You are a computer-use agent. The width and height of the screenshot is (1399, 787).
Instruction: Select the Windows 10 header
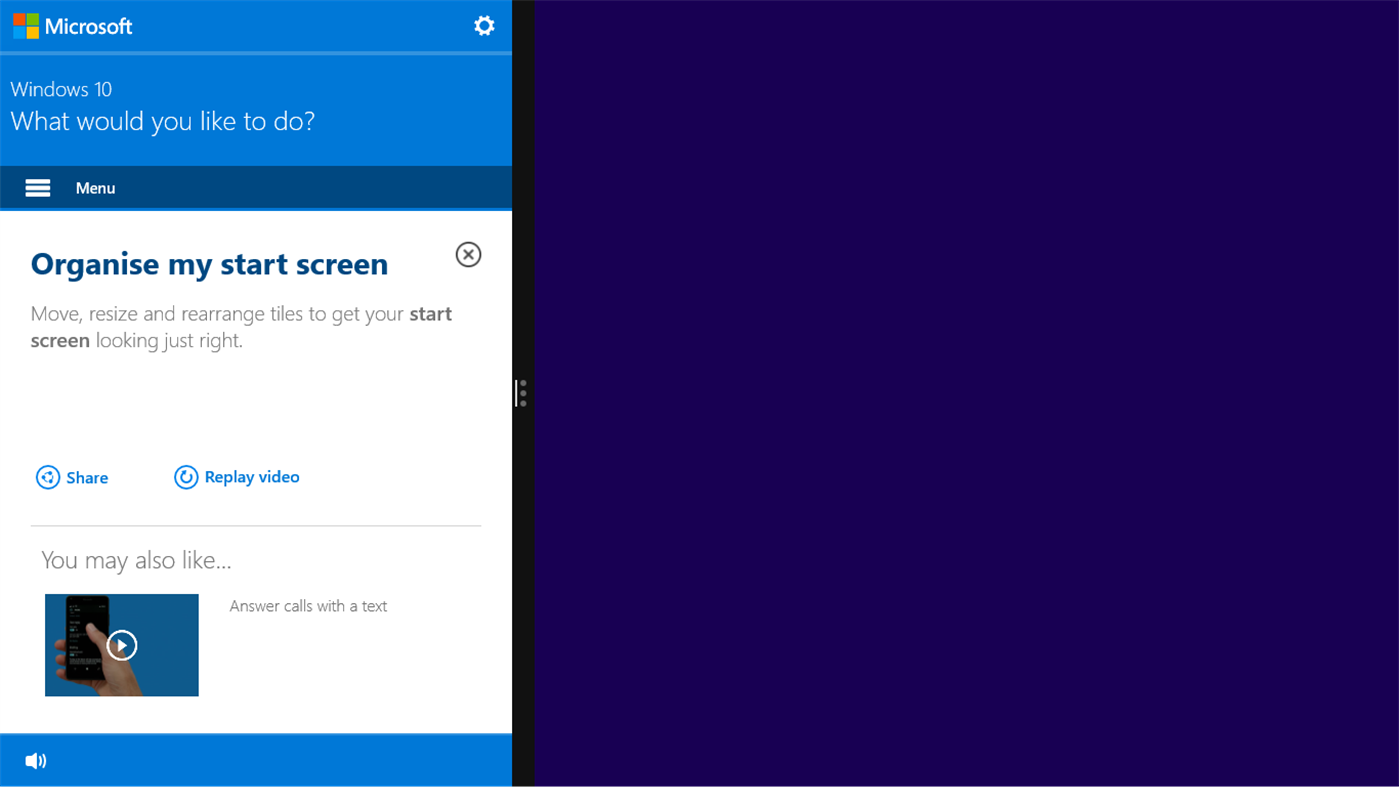[x=61, y=89]
